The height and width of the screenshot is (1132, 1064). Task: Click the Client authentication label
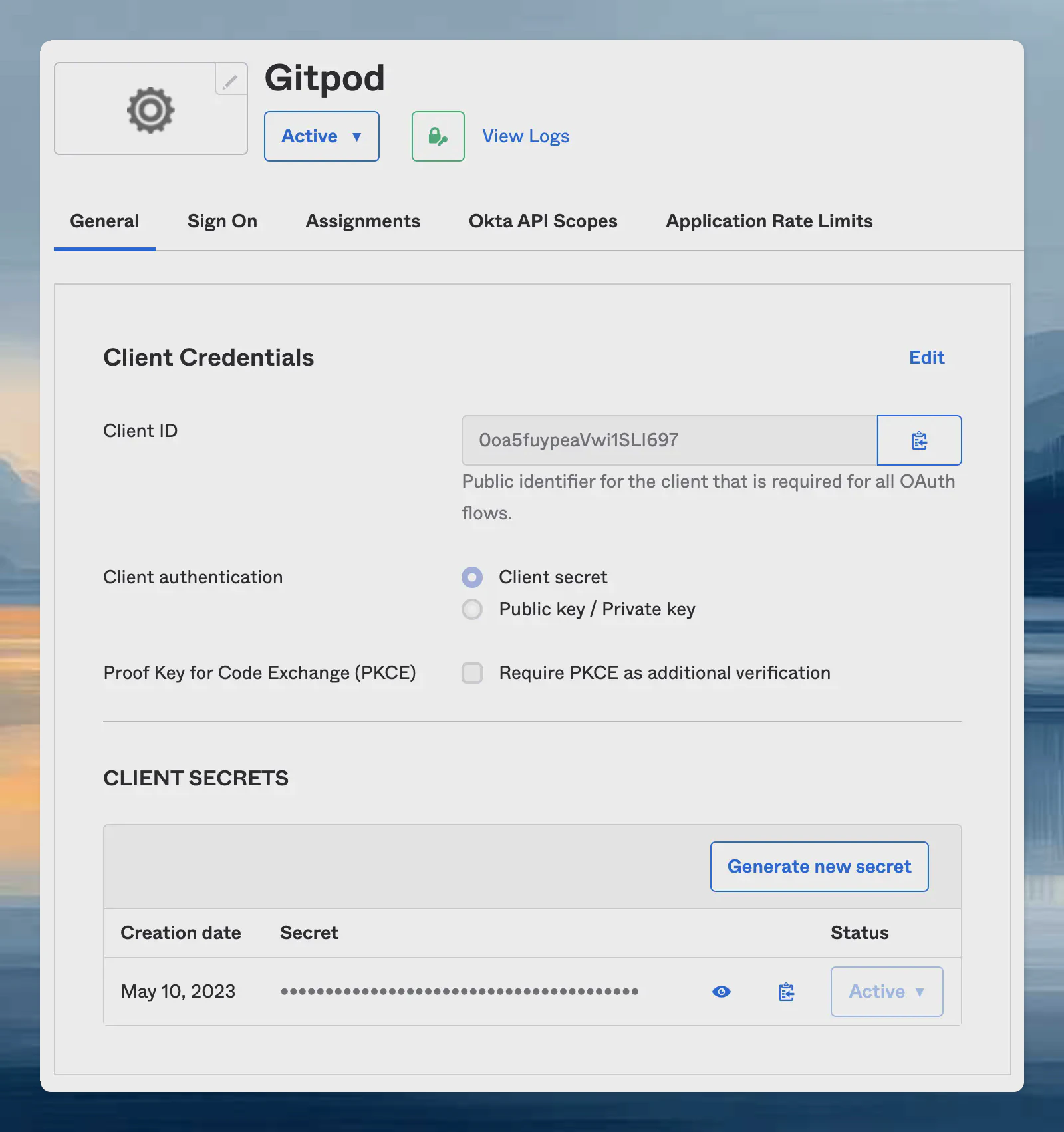click(193, 577)
